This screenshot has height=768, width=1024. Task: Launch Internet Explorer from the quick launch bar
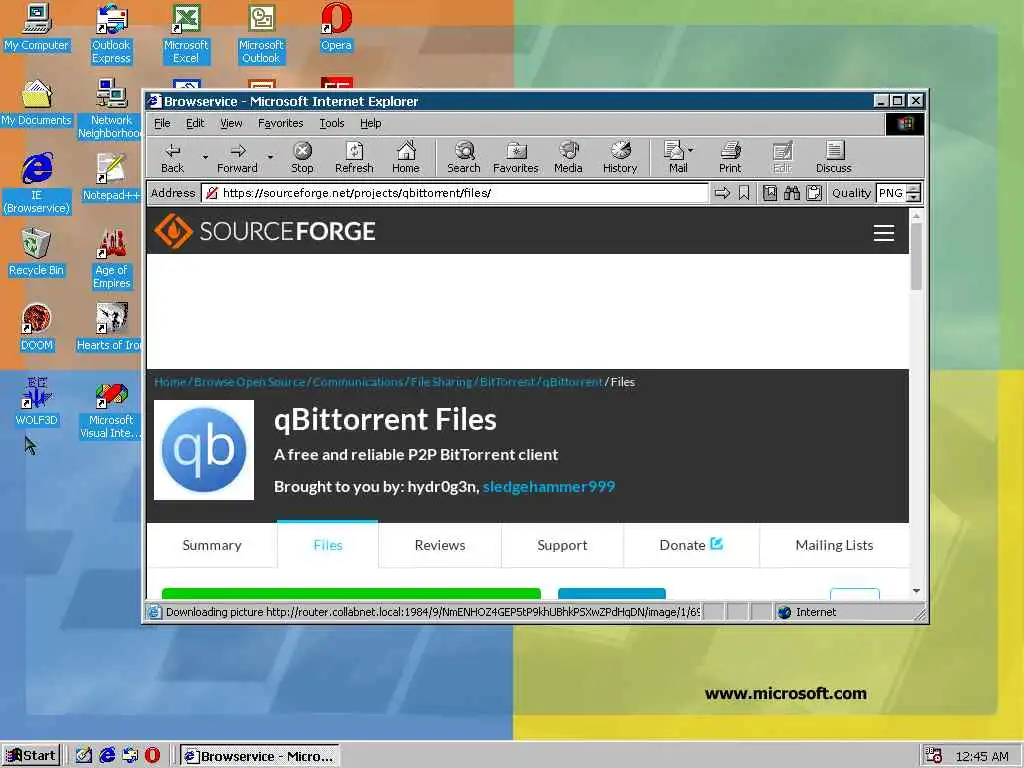107,756
